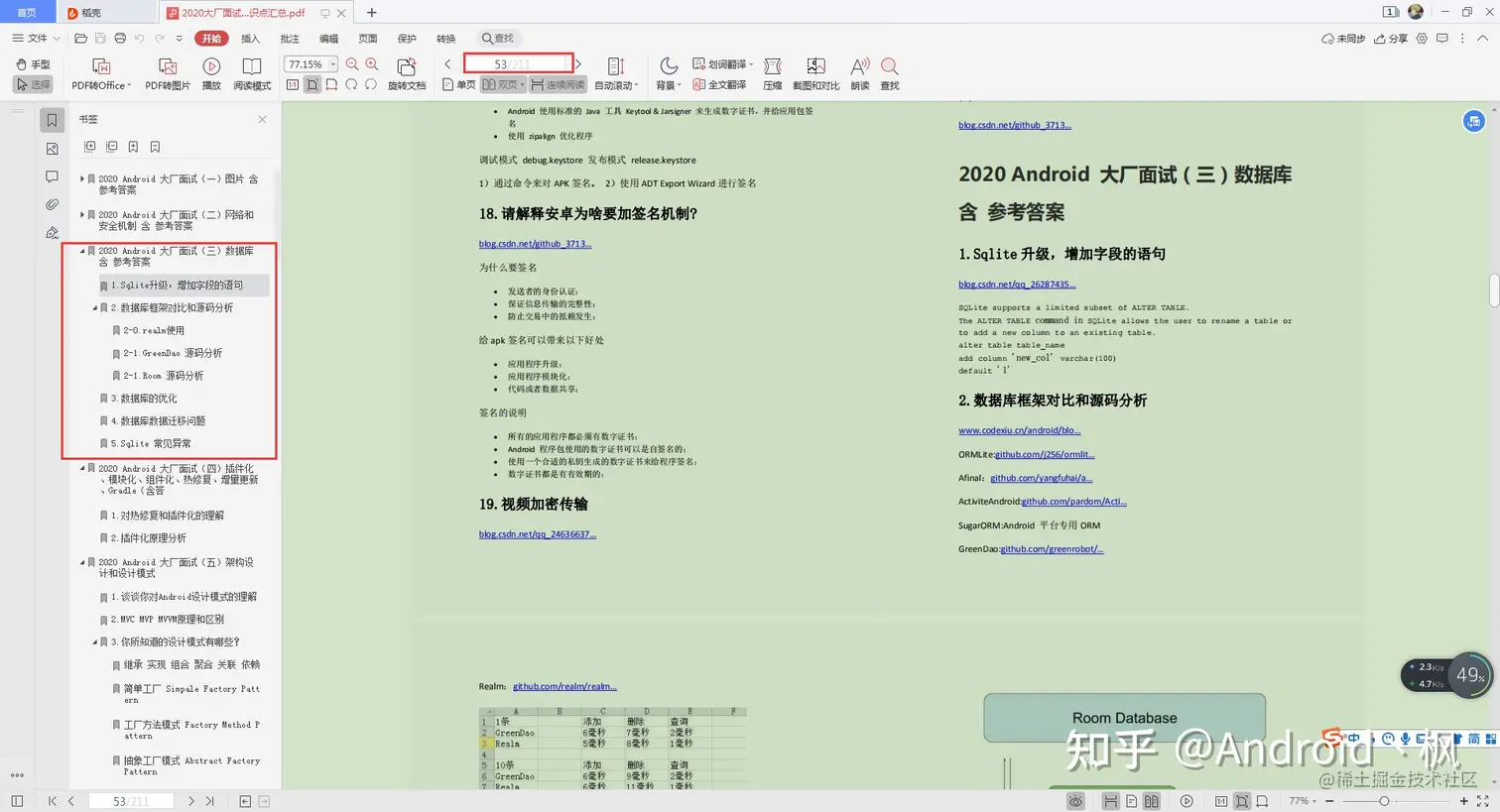
Task: Activate the 选择 selection tool
Action: click(x=33, y=84)
